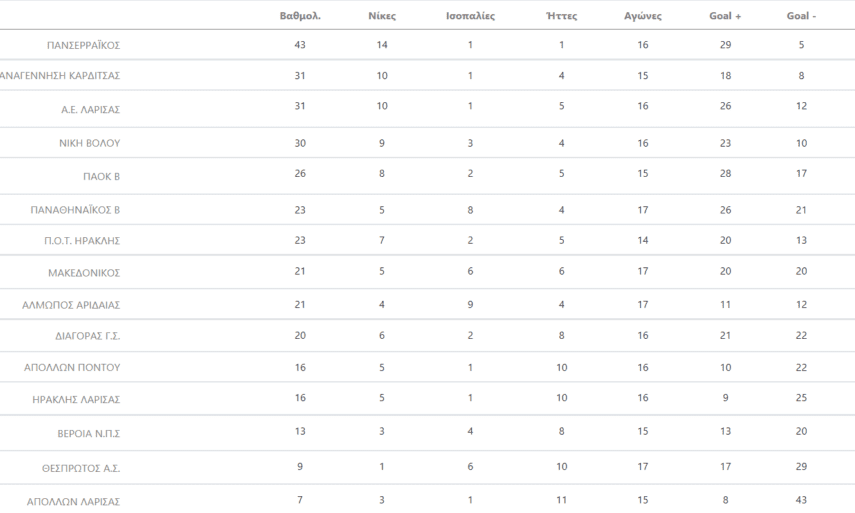The width and height of the screenshot is (855, 513).
Task: Click the Goal + column header
Action: coord(724,15)
